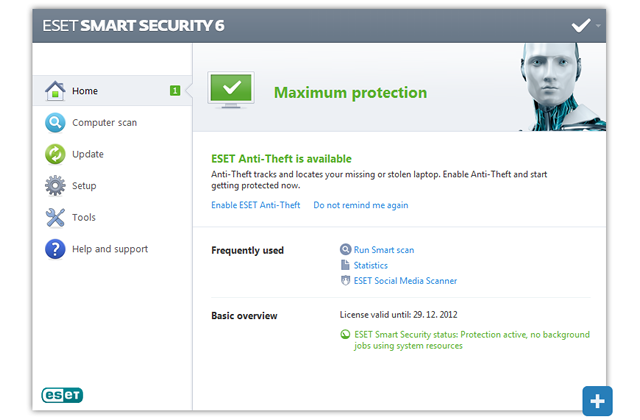Launch ESET Social Media Scanner link
Screen dimensions: 640x420
405,281
